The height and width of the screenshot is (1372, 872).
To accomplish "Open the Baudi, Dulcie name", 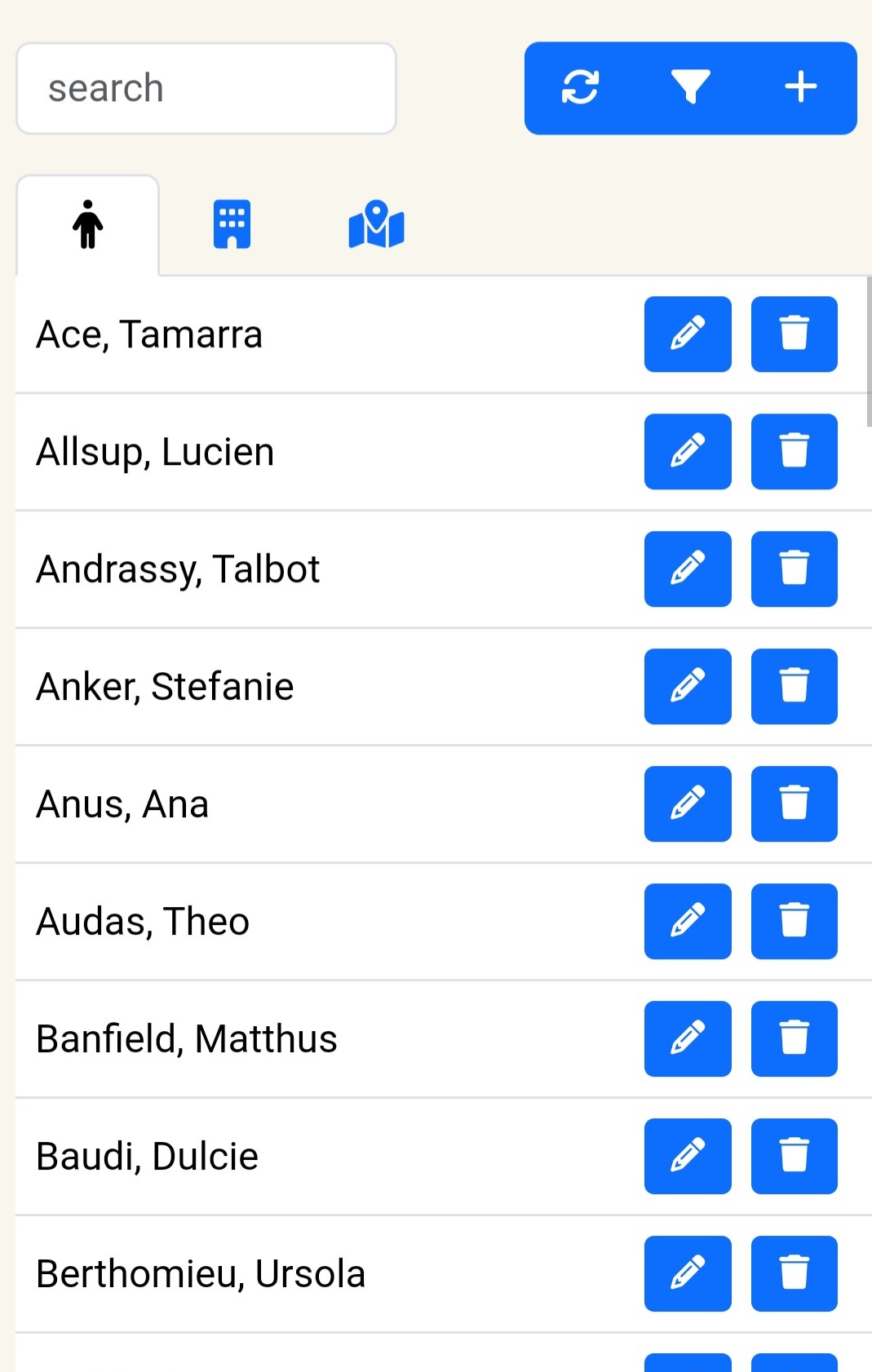I will pos(148,1157).
